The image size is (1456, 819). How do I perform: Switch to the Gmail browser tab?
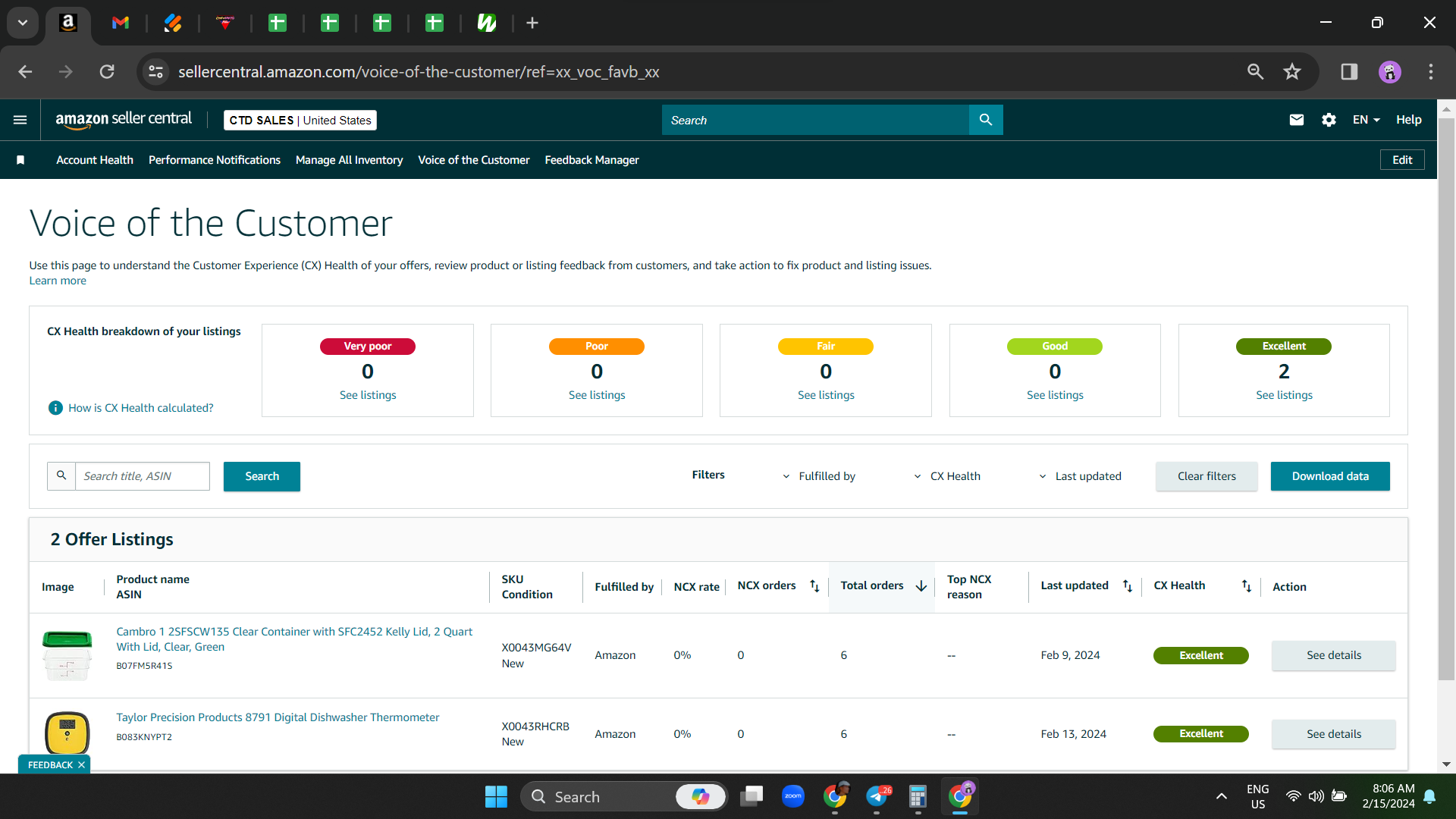121,23
